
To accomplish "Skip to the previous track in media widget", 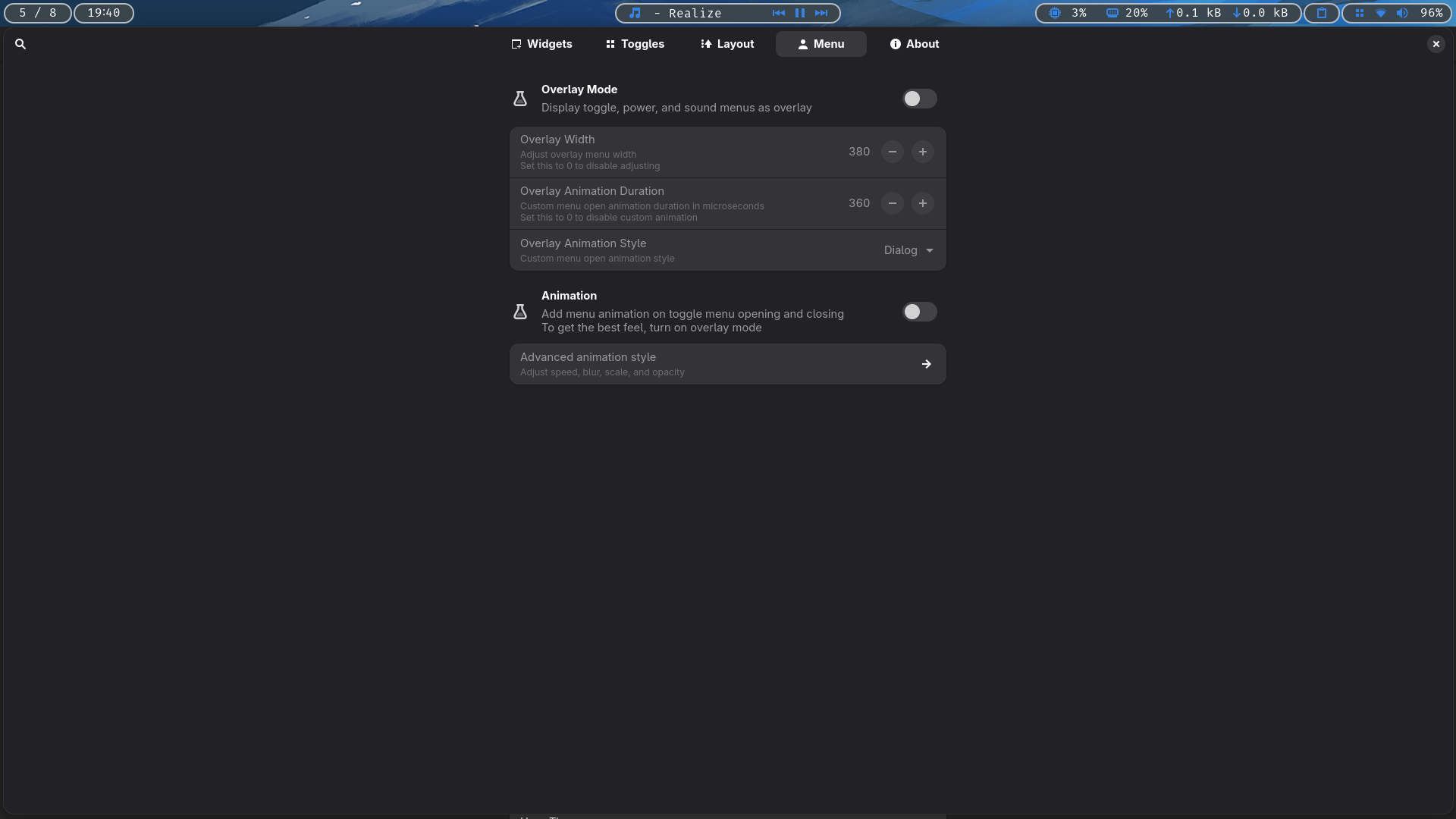I will tap(778, 13).
